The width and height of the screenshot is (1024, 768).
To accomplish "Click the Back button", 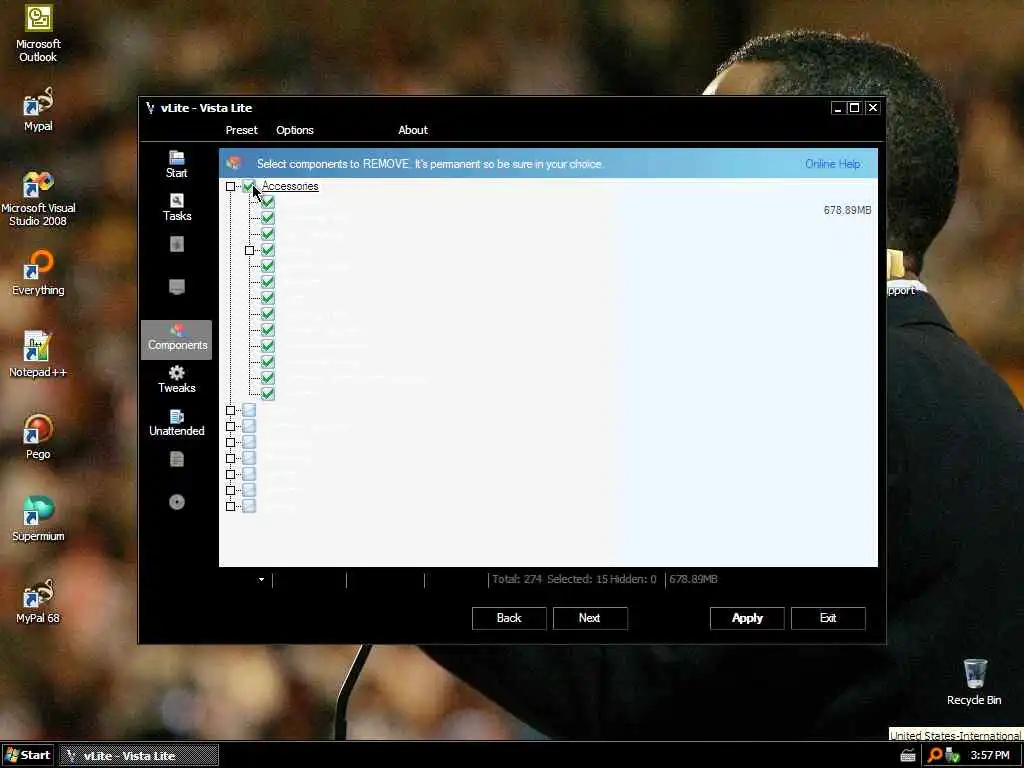I will pyautogui.click(x=509, y=618).
